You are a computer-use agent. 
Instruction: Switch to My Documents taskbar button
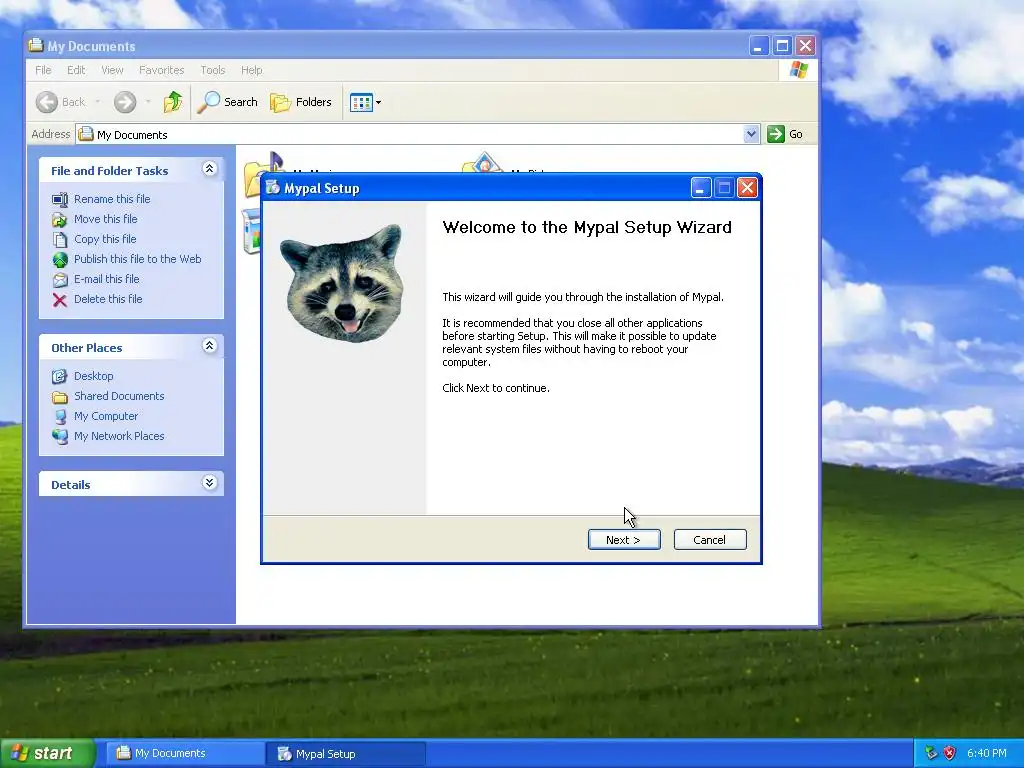(x=185, y=753)
